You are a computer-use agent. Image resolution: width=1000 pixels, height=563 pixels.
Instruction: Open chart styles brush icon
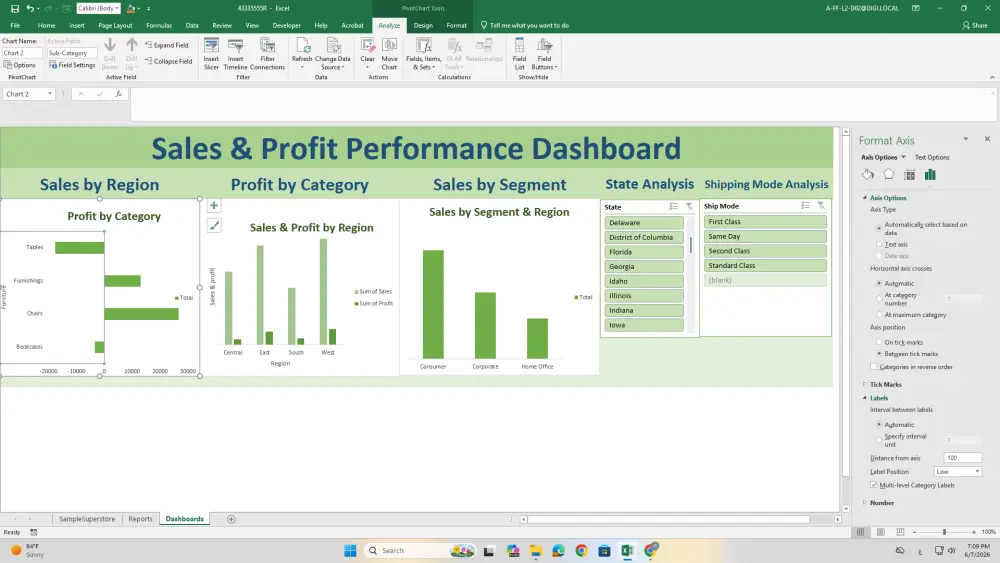214,225
